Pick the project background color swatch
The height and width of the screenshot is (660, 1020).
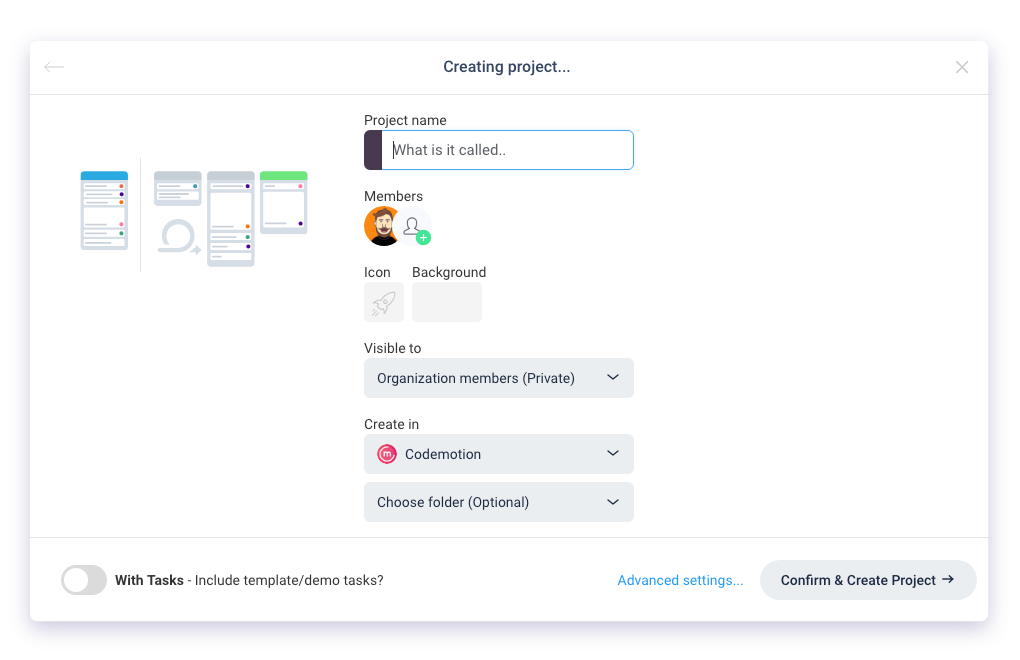(447, 302)
